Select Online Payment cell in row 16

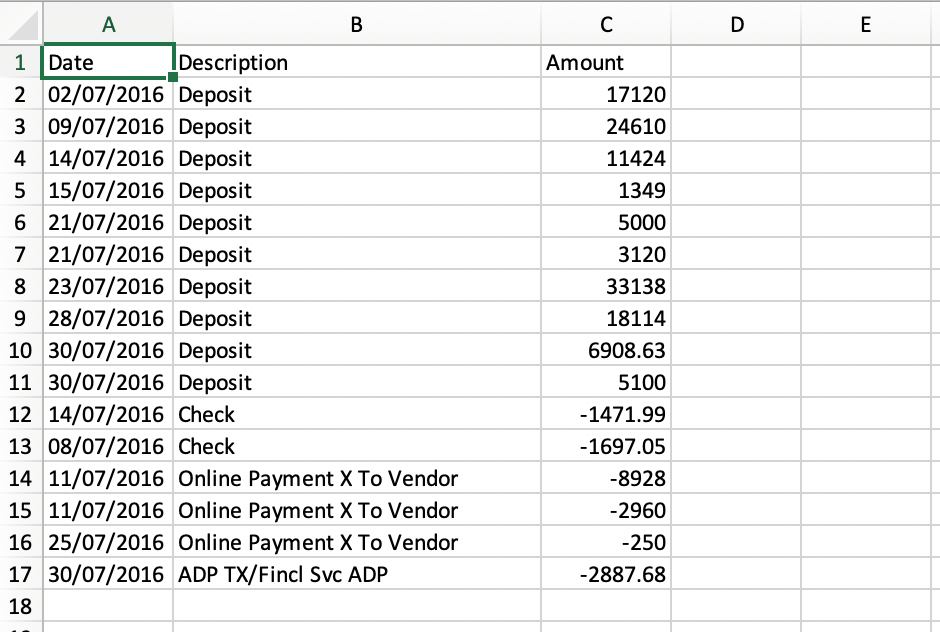(357, 542)
